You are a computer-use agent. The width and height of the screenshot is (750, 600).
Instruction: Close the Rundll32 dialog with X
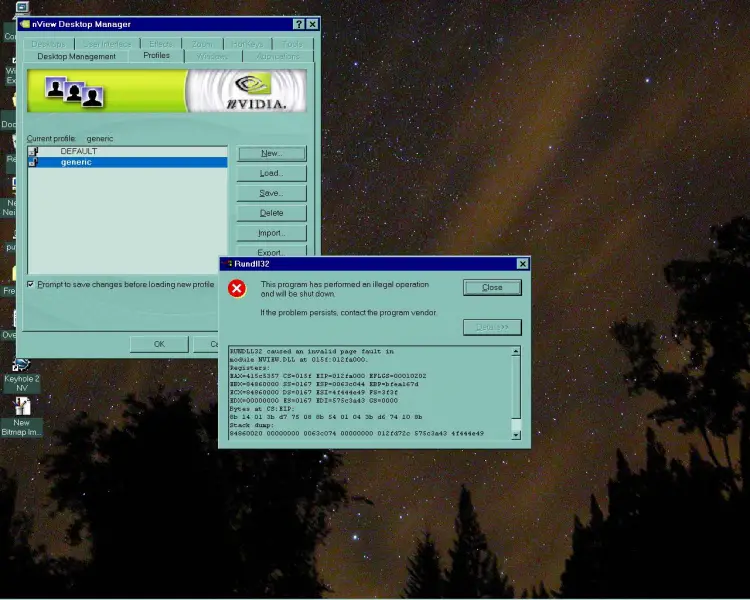(523, 264)
